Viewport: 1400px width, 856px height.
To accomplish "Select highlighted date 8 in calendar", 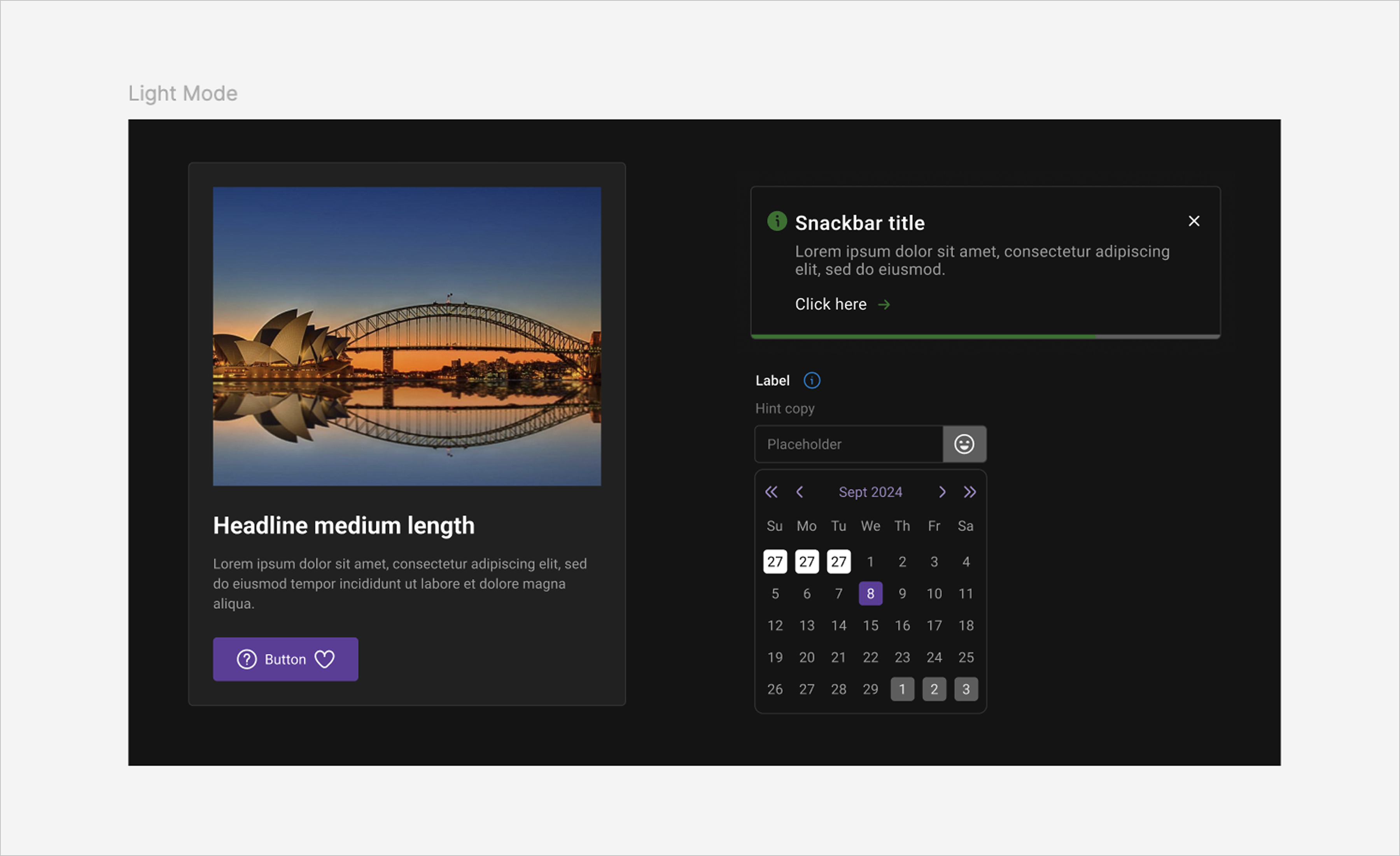I will [870, 593].
